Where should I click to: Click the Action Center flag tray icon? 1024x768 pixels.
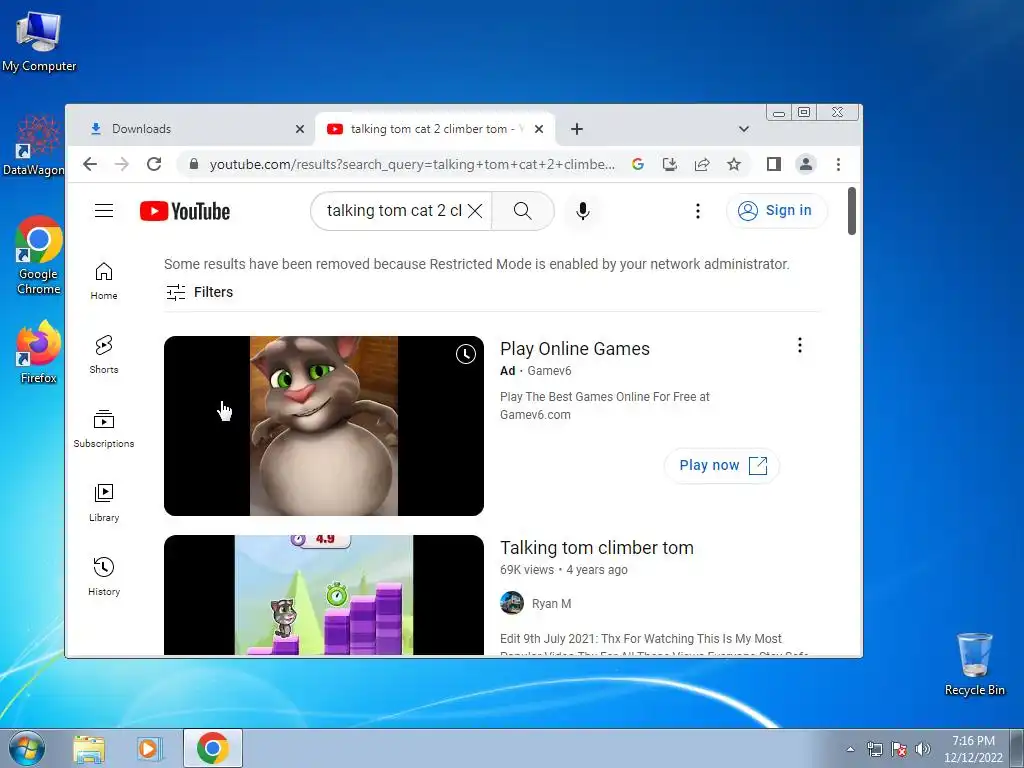tap(899, 749)
